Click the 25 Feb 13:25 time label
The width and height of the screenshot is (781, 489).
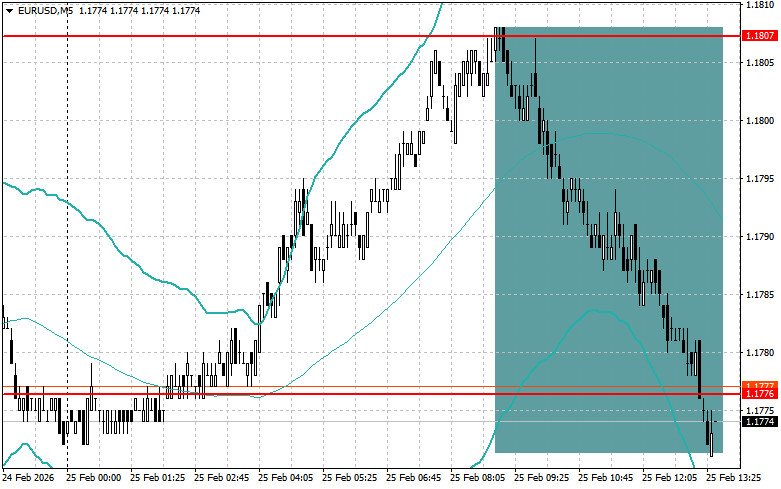coord(734,478)
